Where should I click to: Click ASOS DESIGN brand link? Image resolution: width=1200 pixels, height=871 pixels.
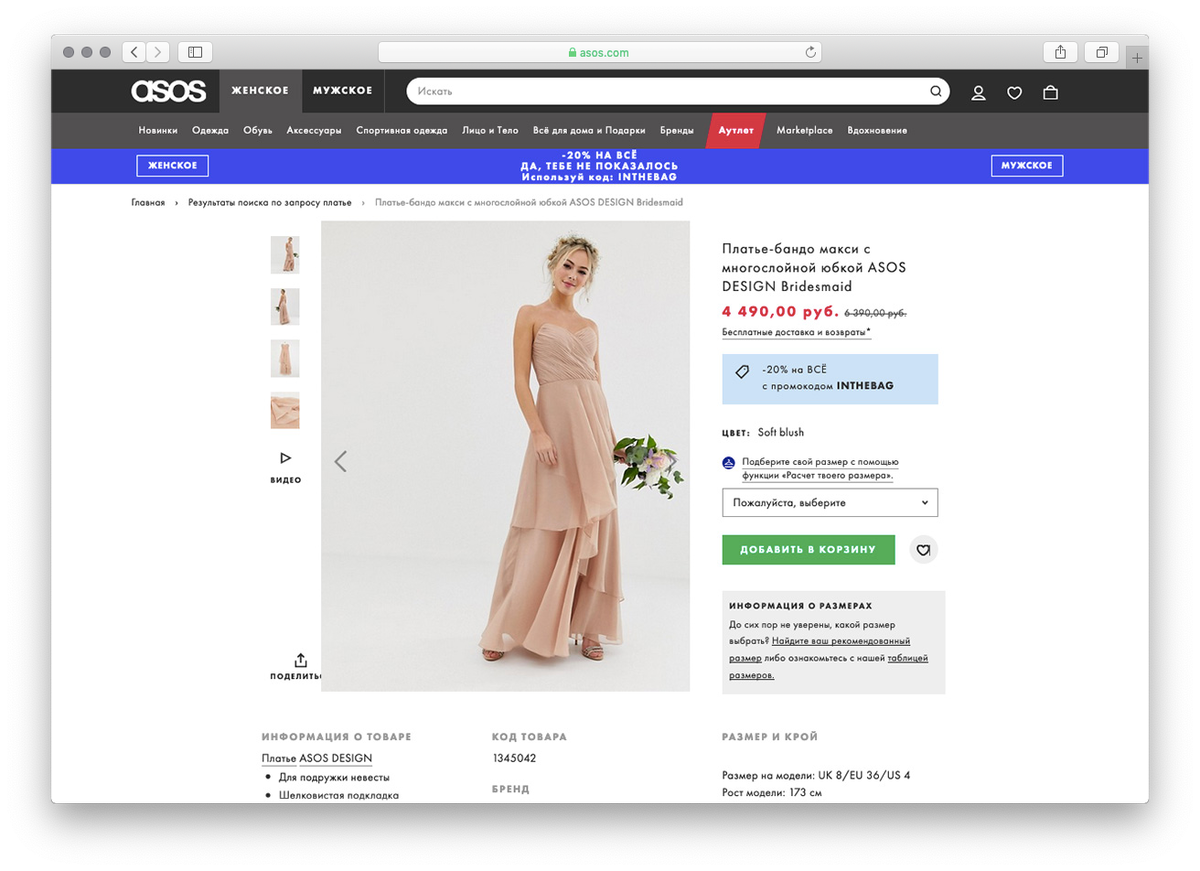336,759
